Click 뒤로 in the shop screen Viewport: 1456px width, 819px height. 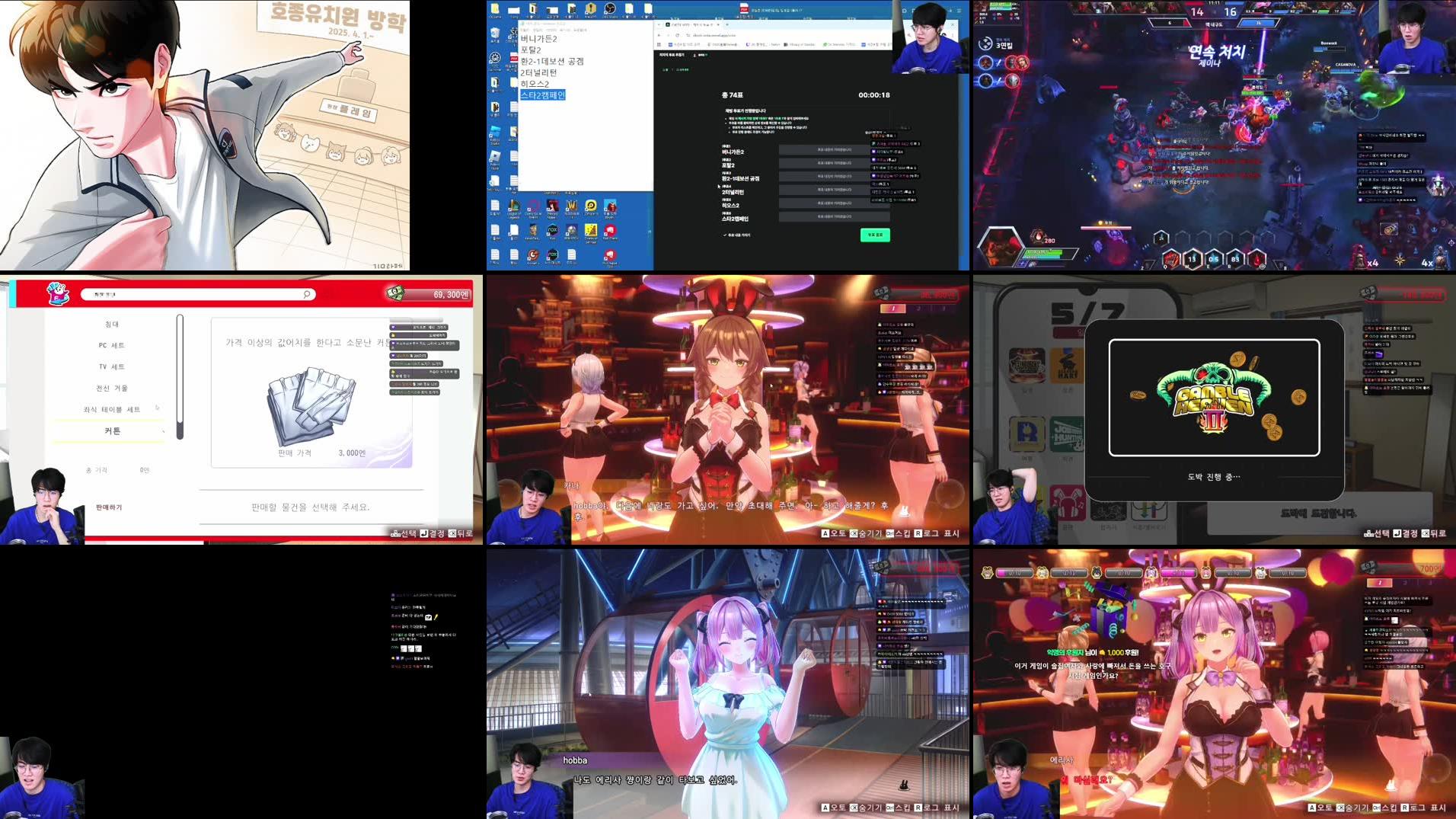(460, 533)
